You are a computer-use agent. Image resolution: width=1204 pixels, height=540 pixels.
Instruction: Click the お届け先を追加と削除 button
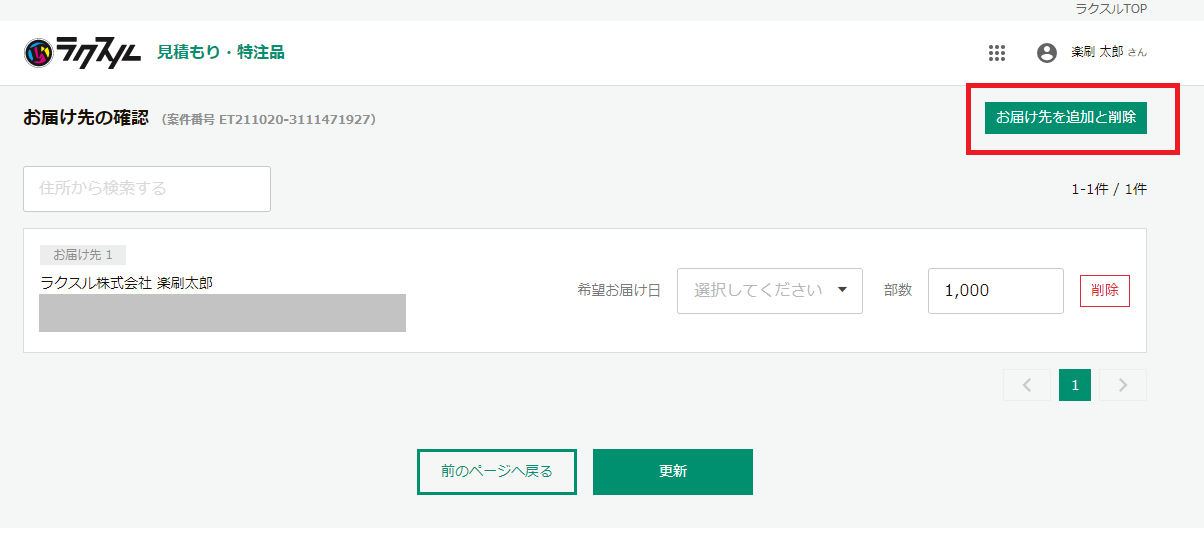[1066, 117]
